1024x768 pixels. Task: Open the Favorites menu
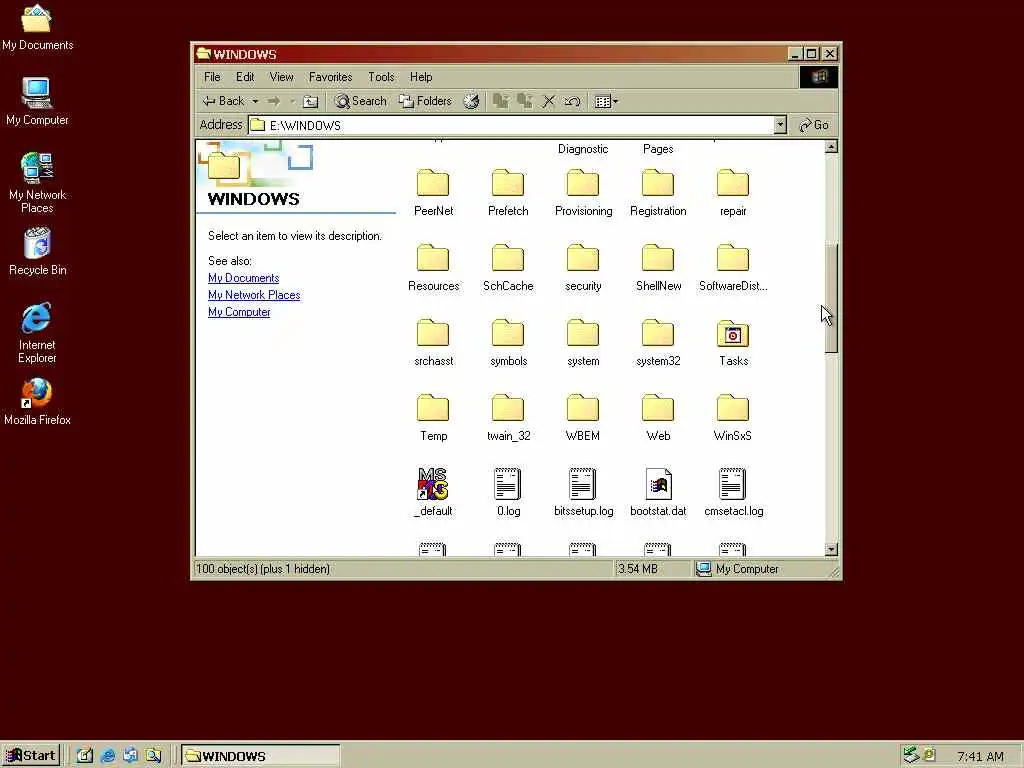tap(330, 77)
